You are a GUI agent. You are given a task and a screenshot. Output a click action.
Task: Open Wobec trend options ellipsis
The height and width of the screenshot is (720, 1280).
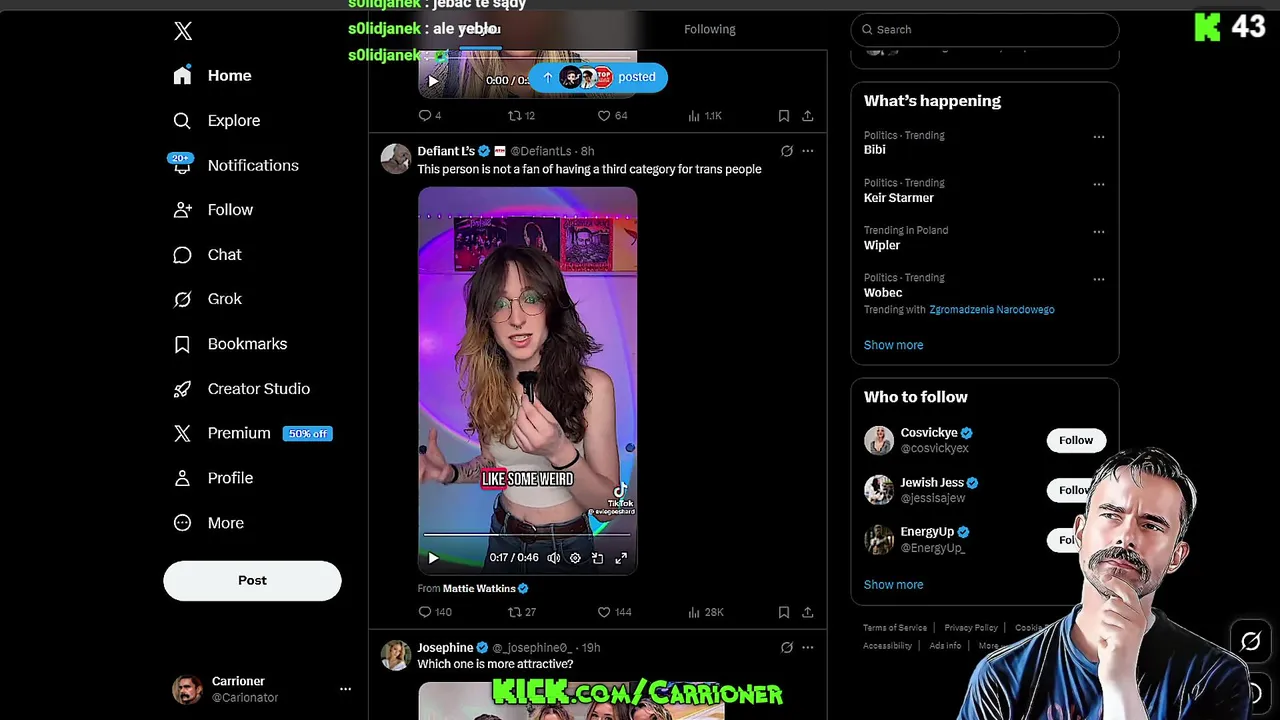[1099, 279]
